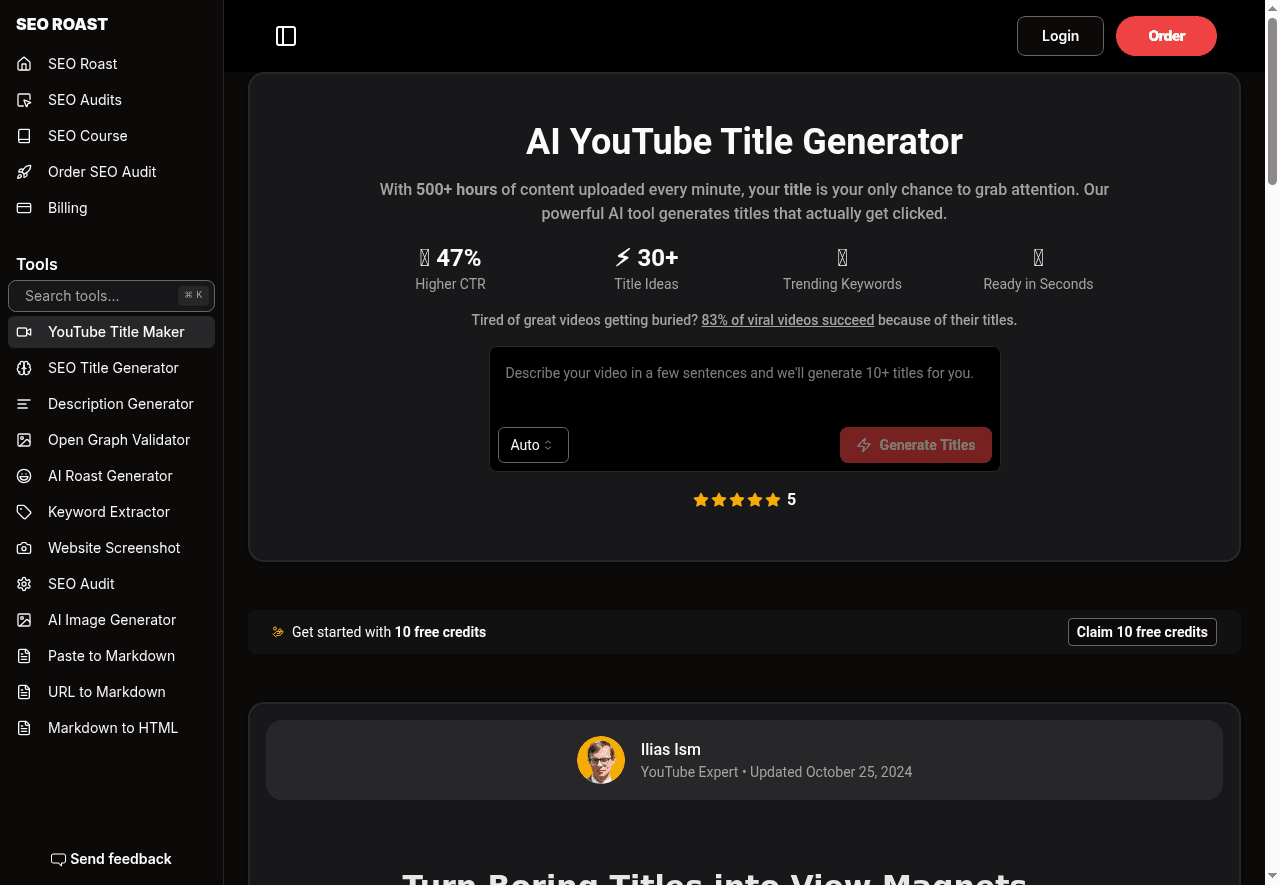Open the Open Graph Validator
Screen dimensions: 1280x885
point(119,440)
